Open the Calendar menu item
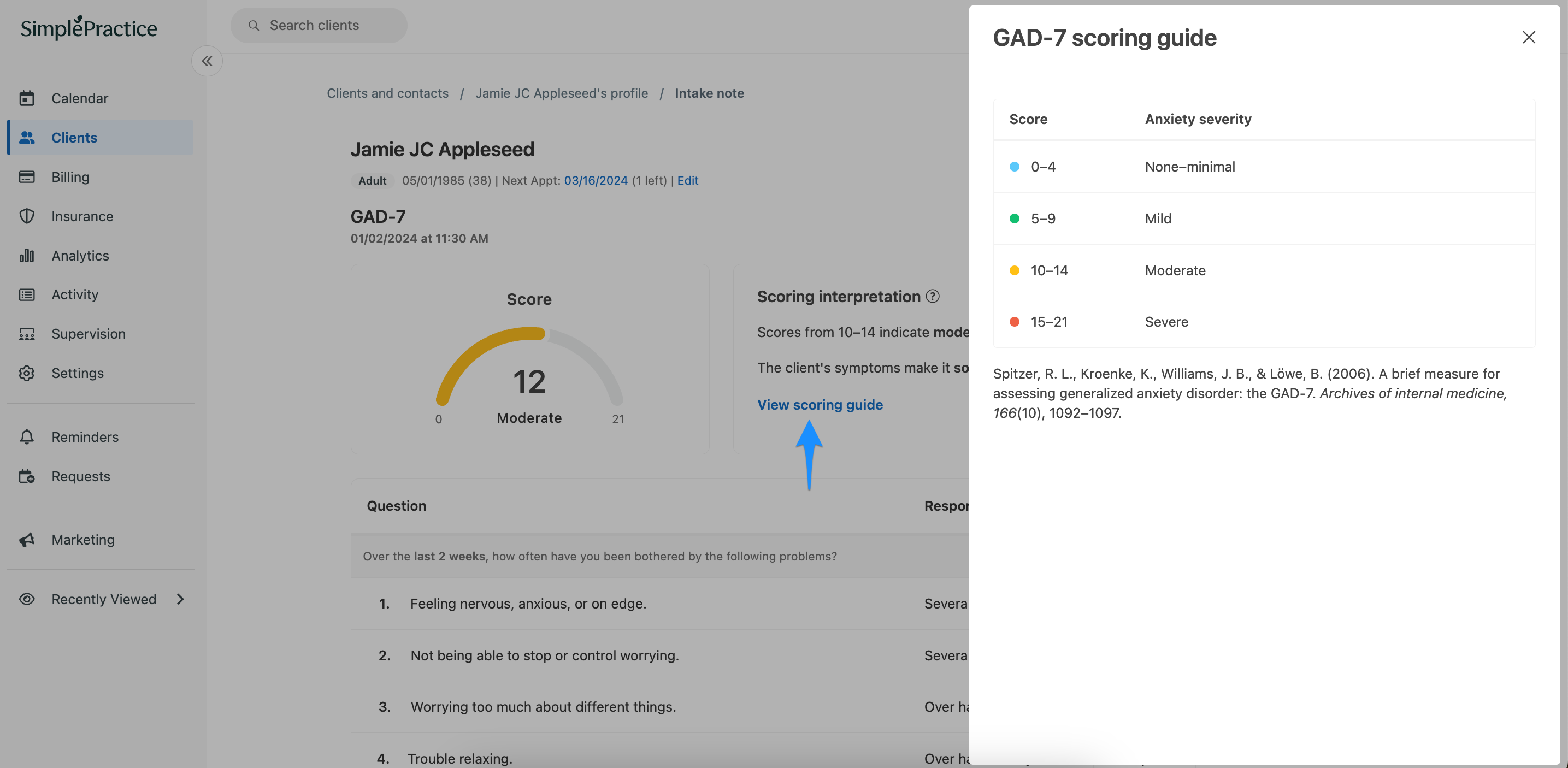The image size is (1568, 768). (x=101, y=98)
